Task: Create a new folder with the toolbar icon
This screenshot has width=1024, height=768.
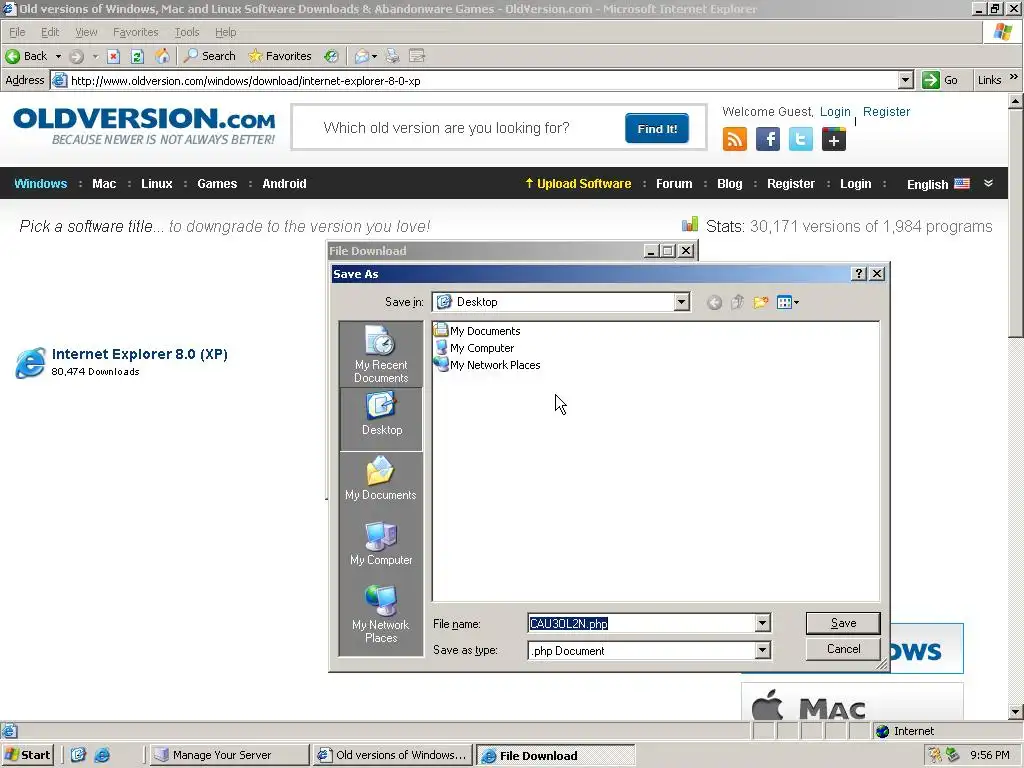Action: (761, 302)
